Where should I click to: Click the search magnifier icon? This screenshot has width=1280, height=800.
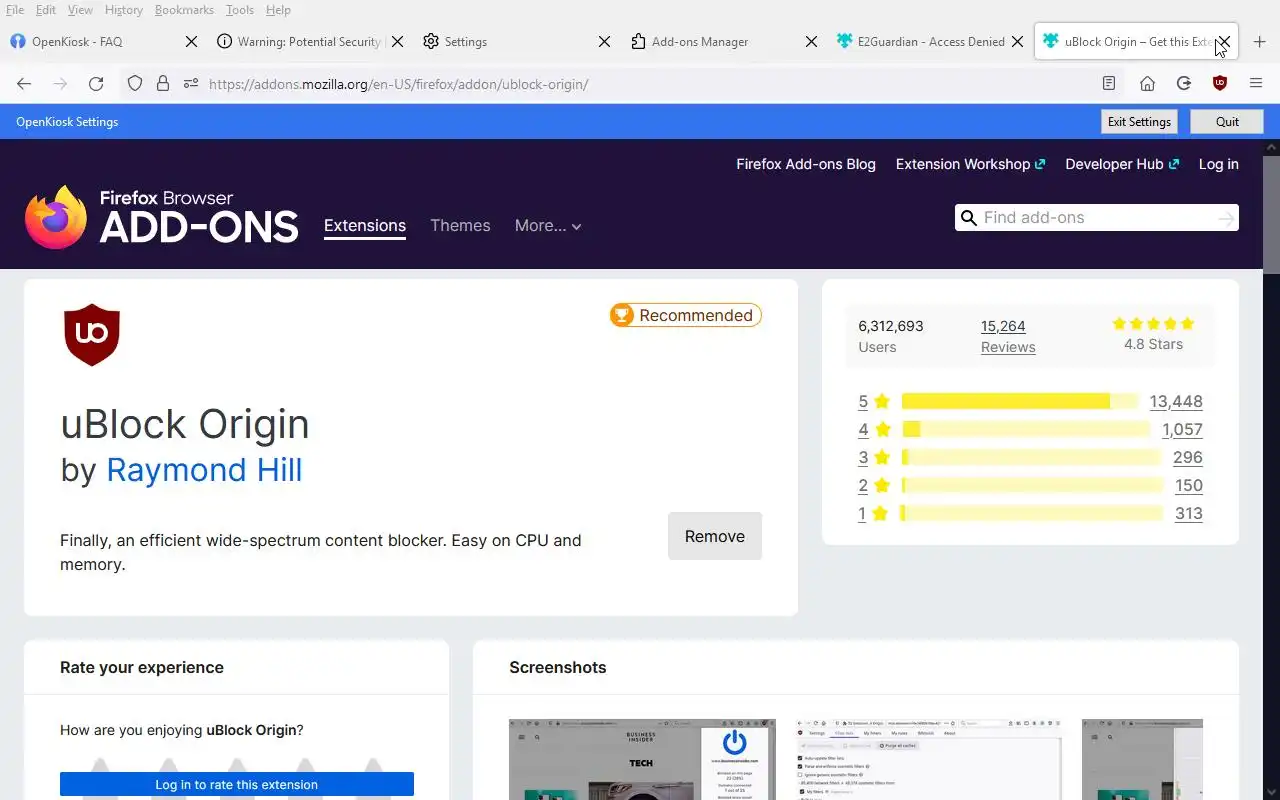coord(968,218)
